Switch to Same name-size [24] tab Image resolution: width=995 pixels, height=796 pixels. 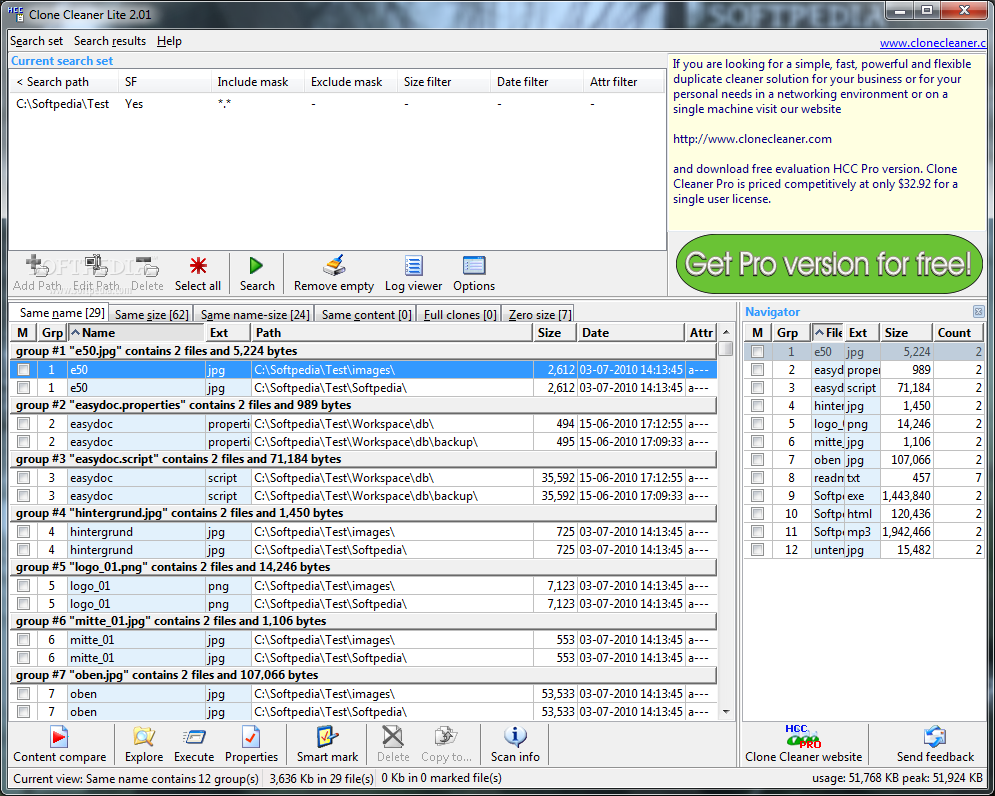255,314
